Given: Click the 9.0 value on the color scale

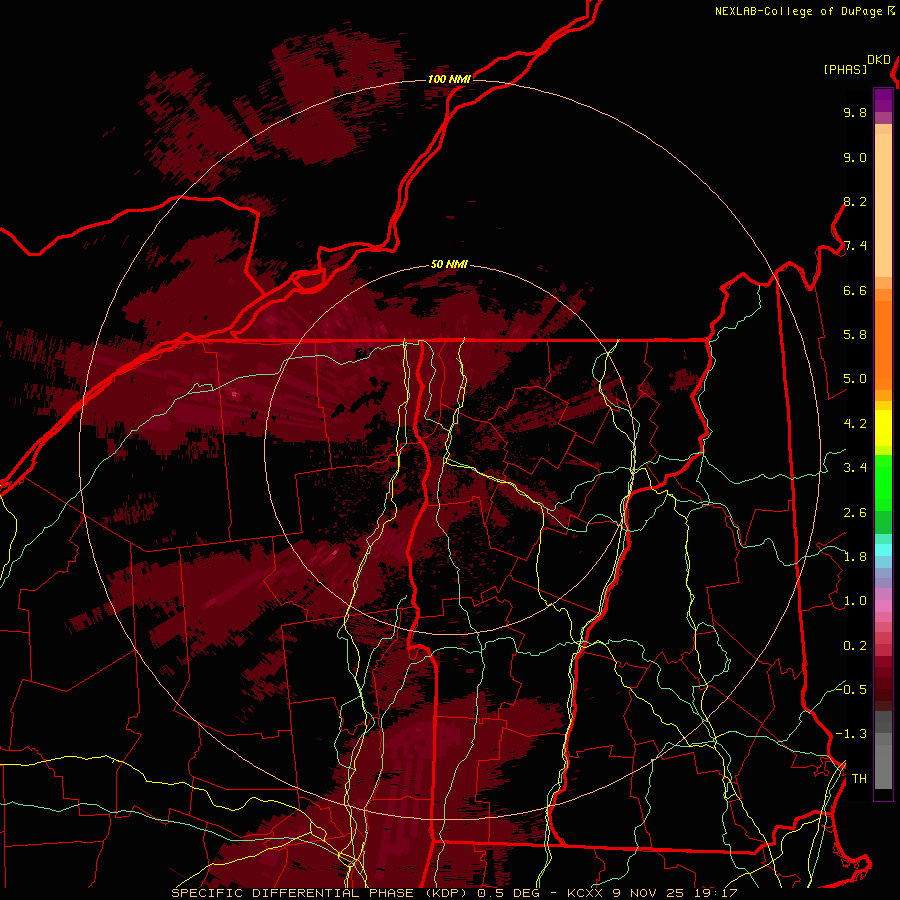Looking at the screenshot, I should (855, 157).
